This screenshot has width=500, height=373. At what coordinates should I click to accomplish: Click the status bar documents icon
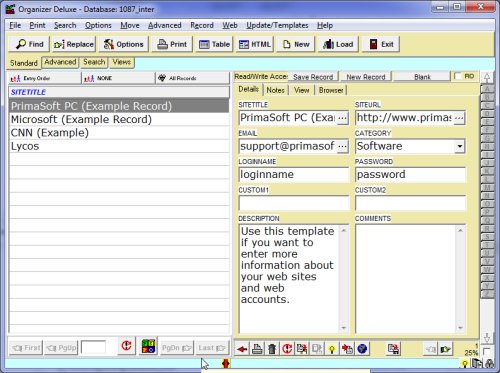pos(478,364)
